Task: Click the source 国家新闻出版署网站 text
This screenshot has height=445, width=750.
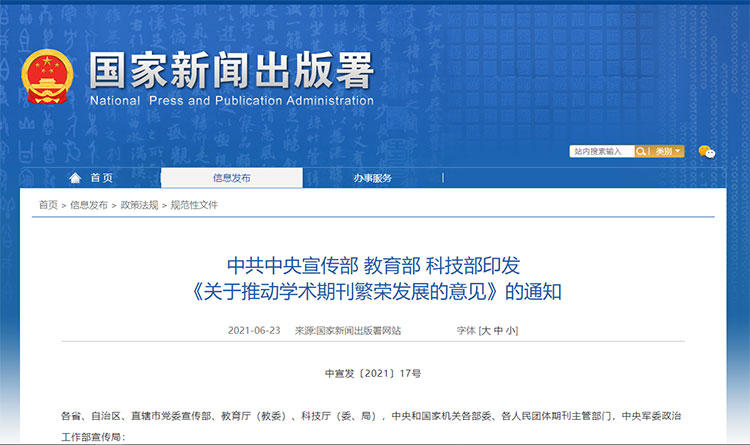Action: [359, 330]
